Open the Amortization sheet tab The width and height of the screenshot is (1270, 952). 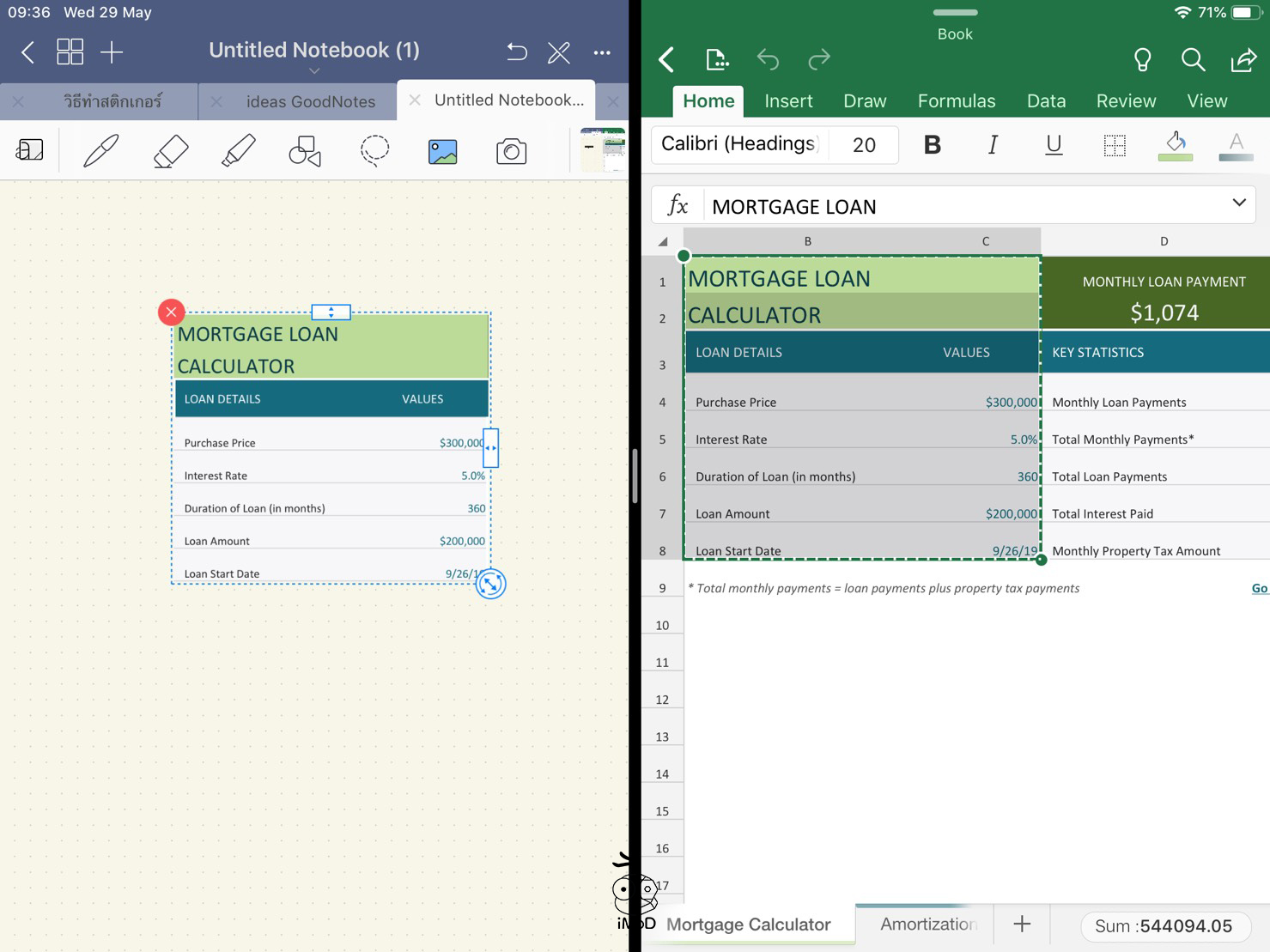tap(927, 925)
